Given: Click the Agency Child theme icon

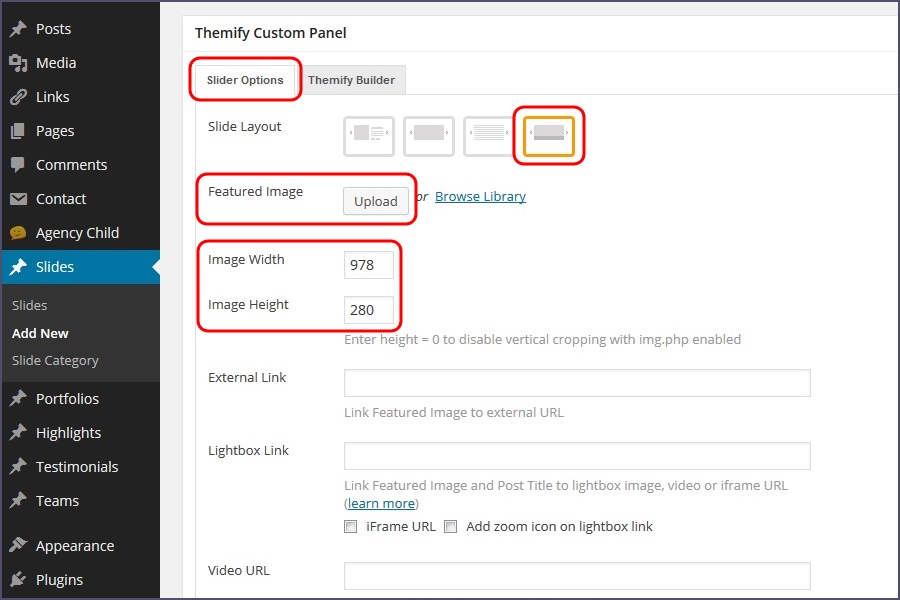Looking at the screenshot, I should point(18,233).
